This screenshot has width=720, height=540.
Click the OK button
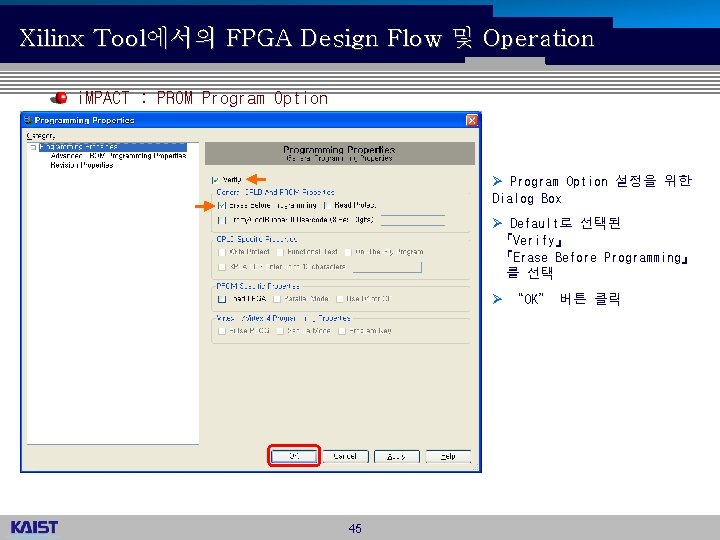(294, 456)
